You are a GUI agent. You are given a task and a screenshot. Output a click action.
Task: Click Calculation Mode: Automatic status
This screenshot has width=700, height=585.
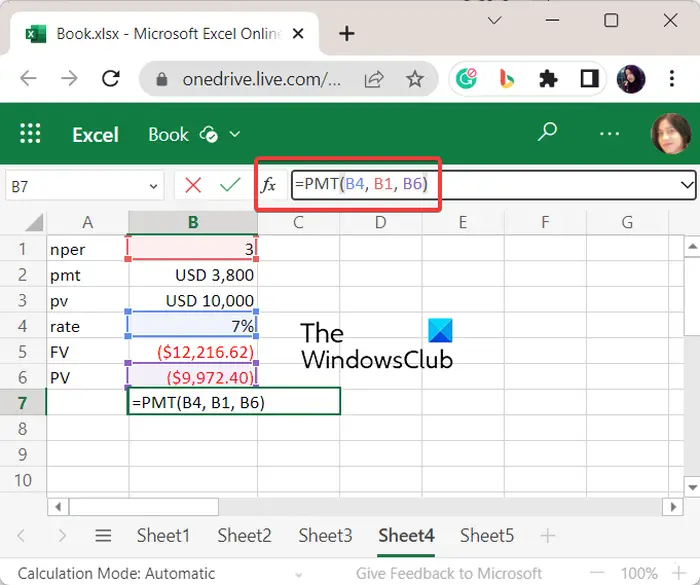116,573
